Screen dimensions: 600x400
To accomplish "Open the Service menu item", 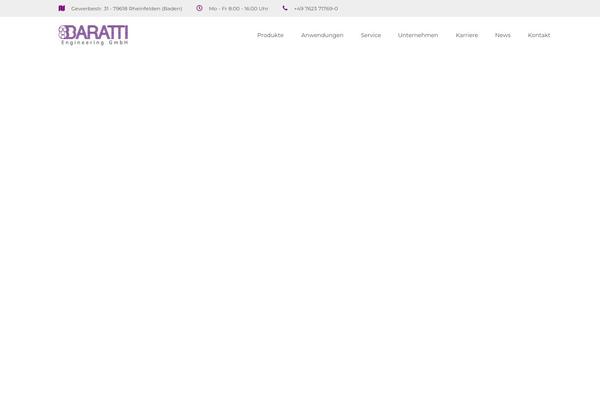I will pos(371,35).
